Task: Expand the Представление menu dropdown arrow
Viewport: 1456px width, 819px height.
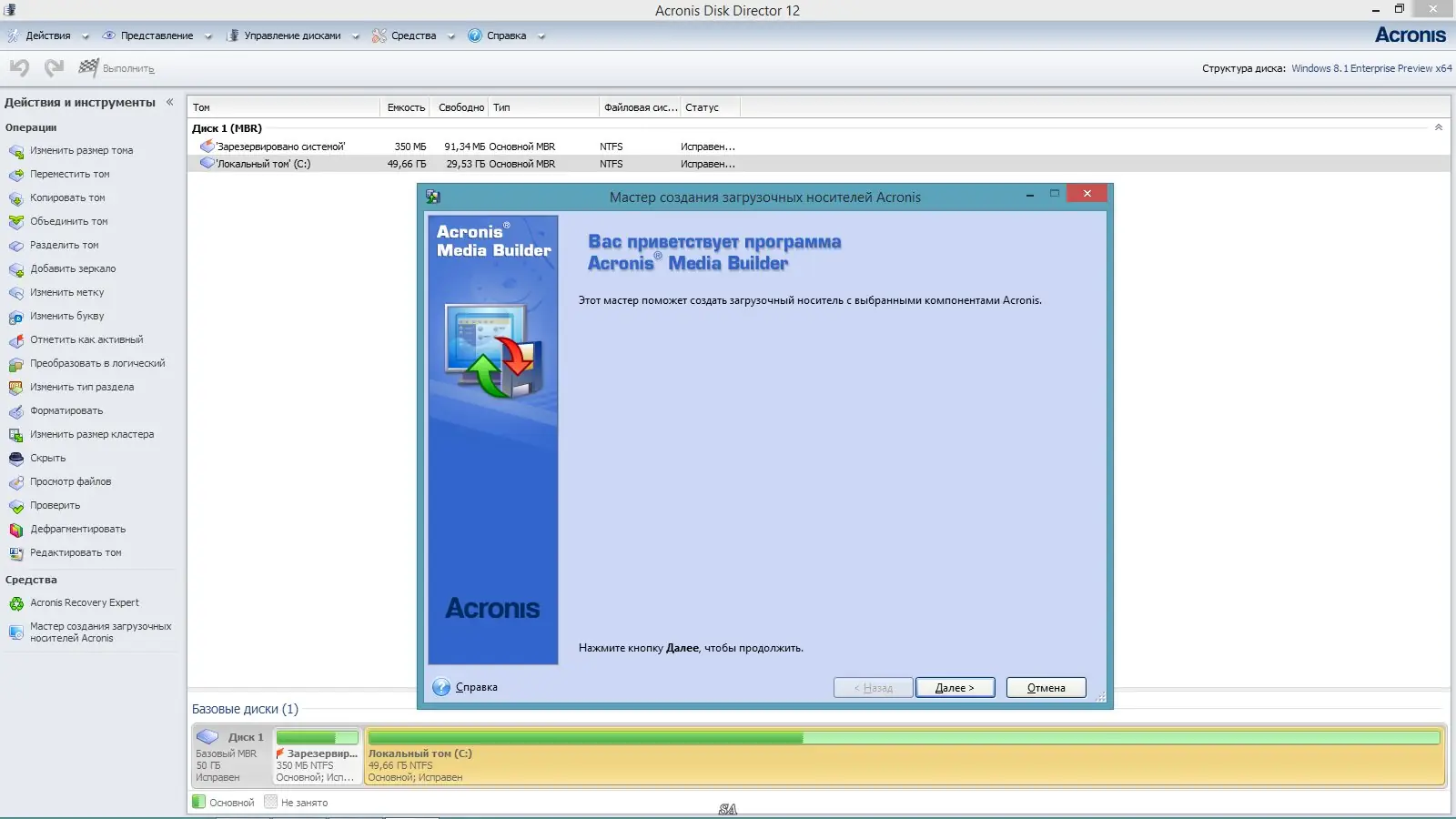Action: (208, 36)
